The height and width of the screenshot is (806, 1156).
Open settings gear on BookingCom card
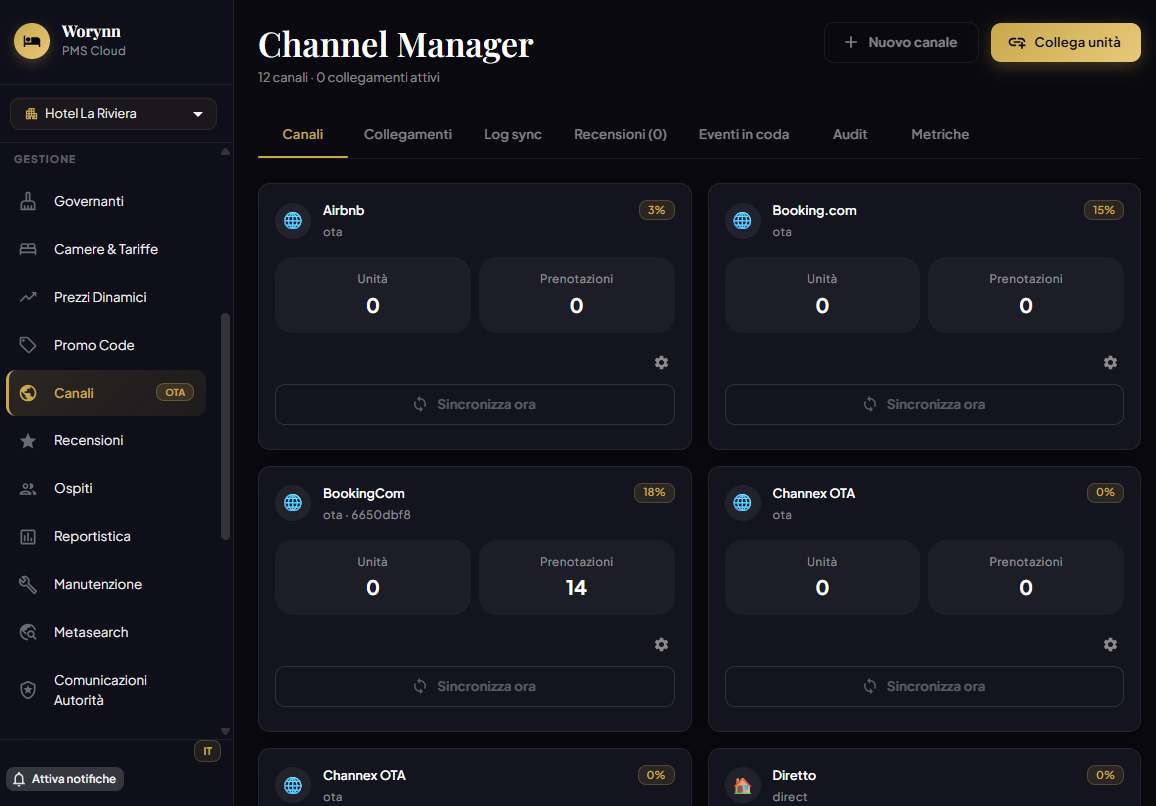(661, 645)
